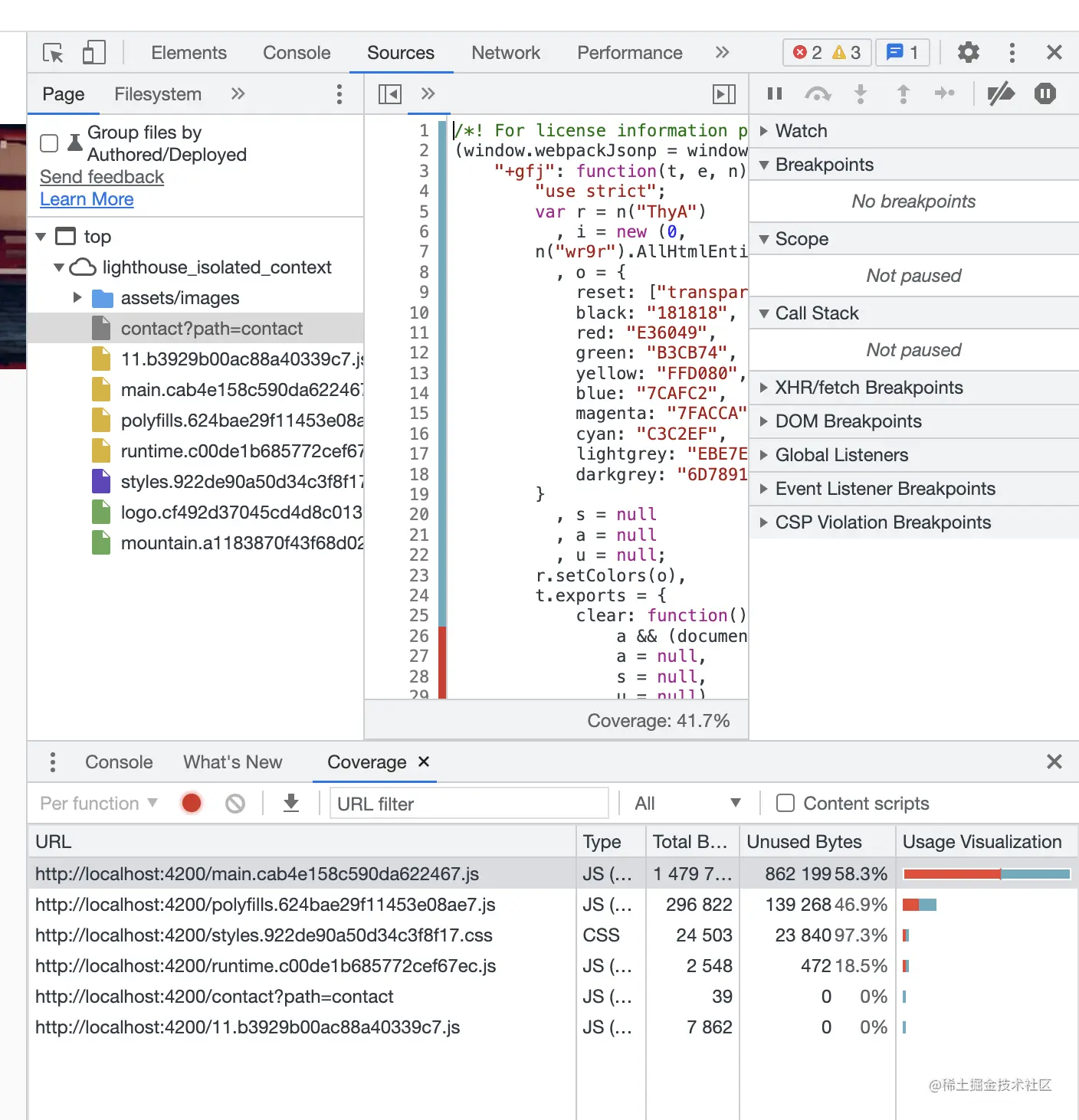Image resolution: width=1079 pixels, height=1120 pixels.
Task: Hide the navigator sidebar
Action: (x=389, y=94)
